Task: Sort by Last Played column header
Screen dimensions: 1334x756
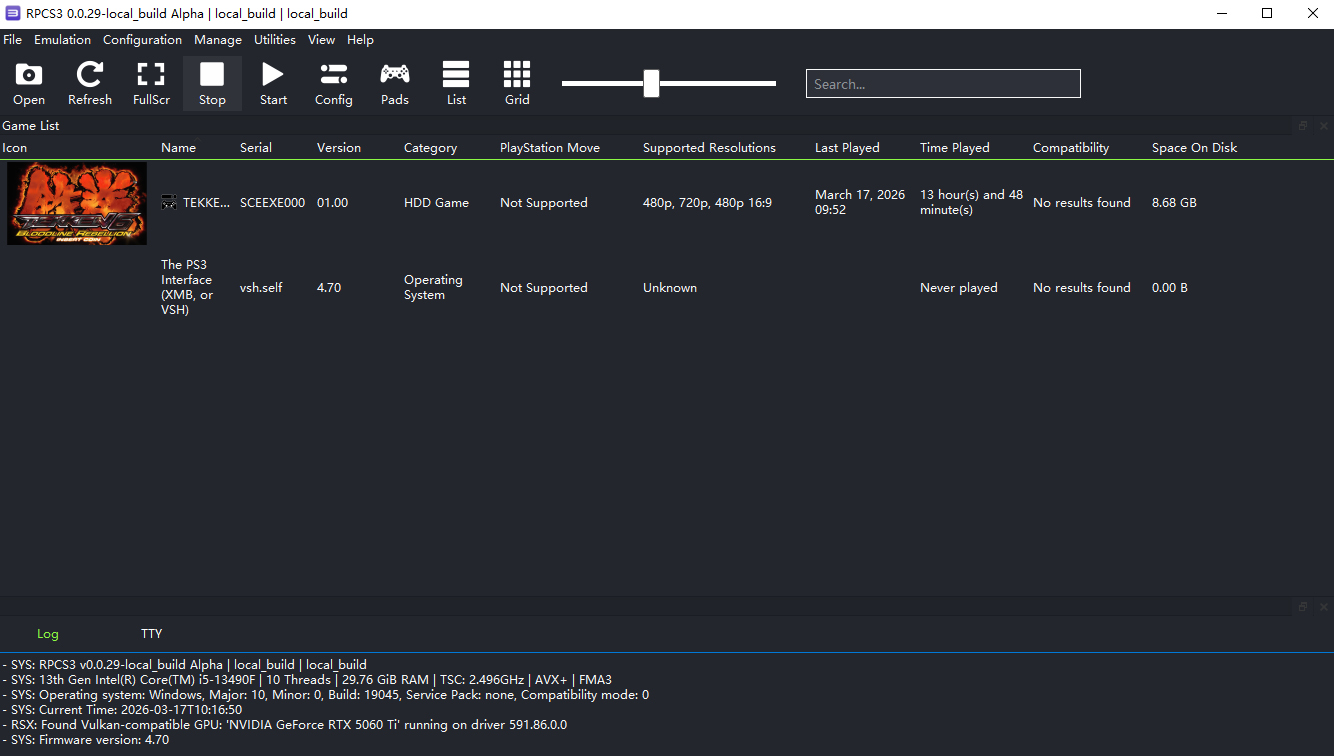Action: [847, 148]
